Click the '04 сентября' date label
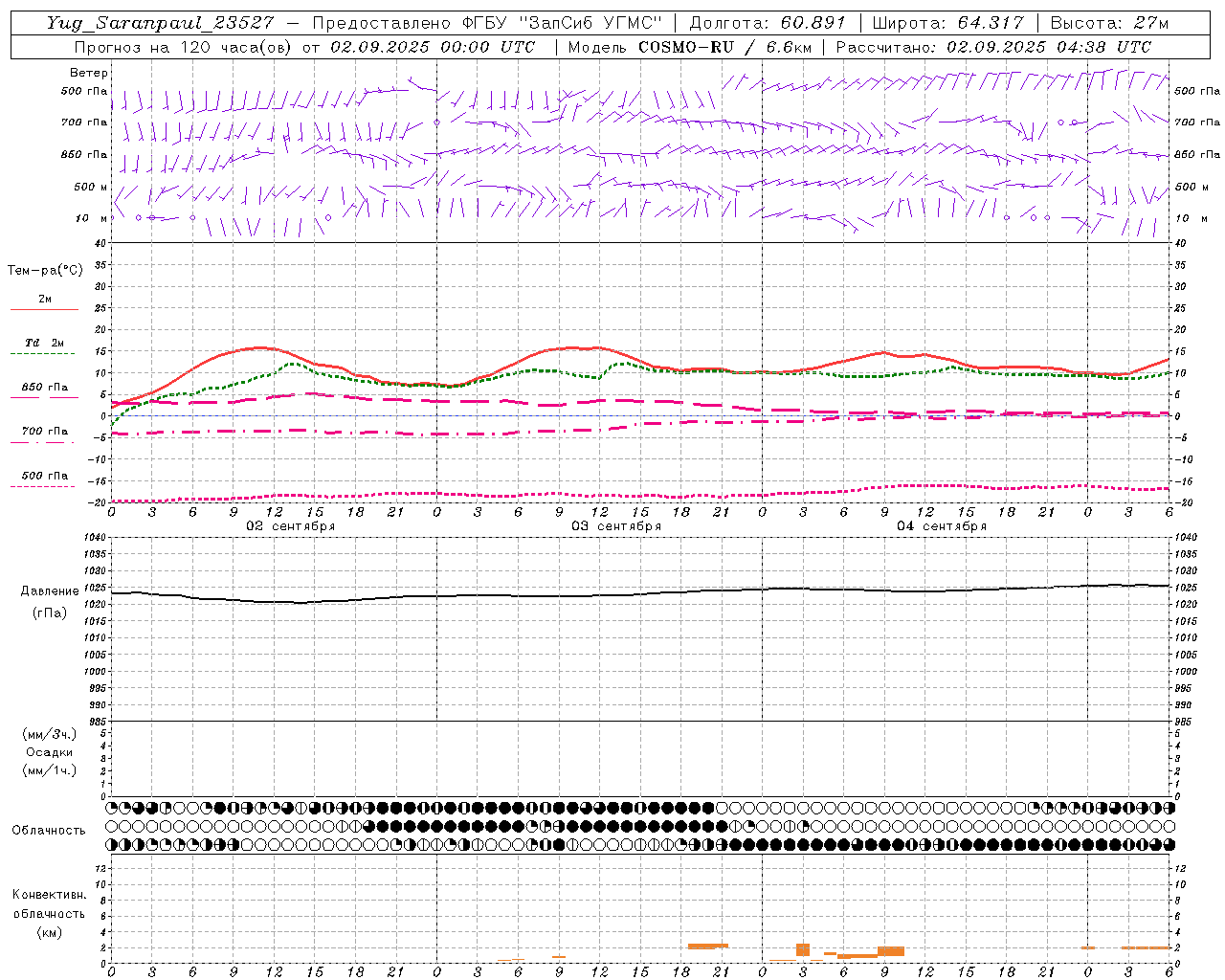This screenshot has height=980, width=1225. click(942, 525)
